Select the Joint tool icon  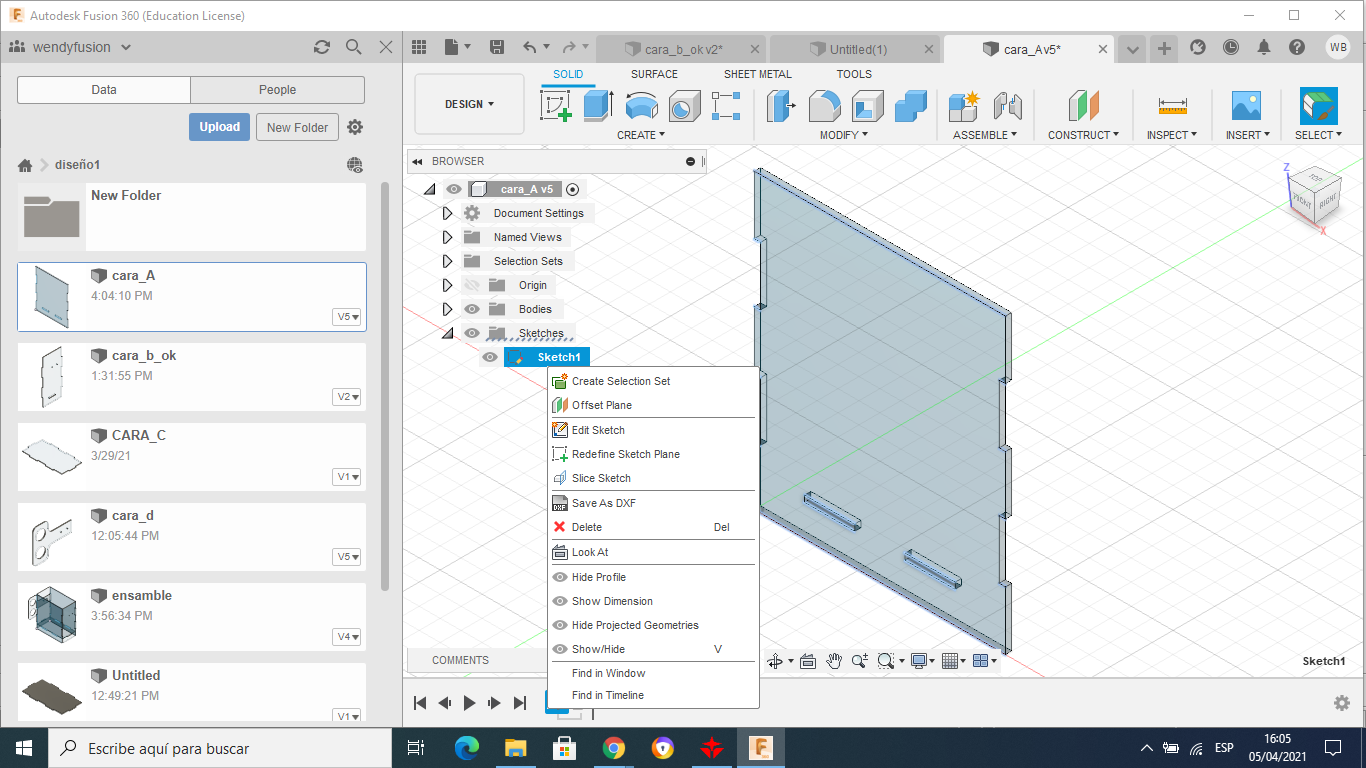1007,105
